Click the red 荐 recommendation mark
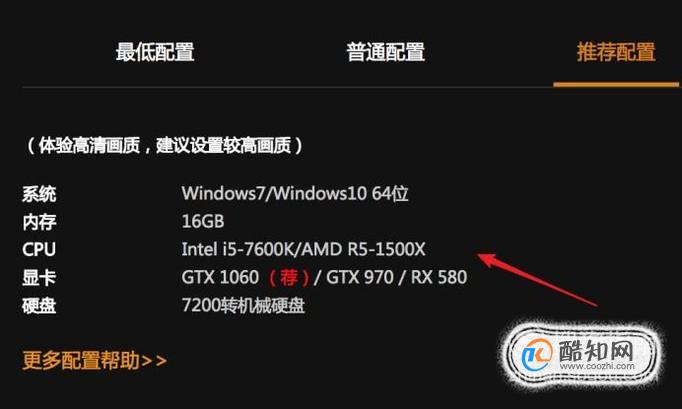682x409 pixels. coord(289,277)
